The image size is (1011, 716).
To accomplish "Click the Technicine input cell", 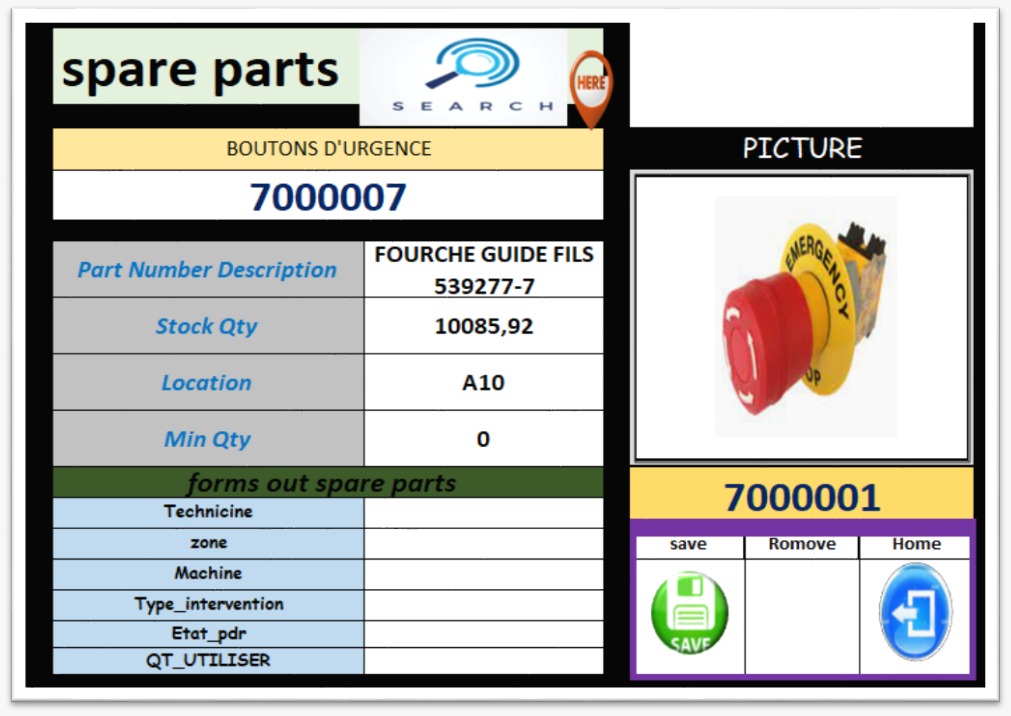I will (x=483, y=513).
